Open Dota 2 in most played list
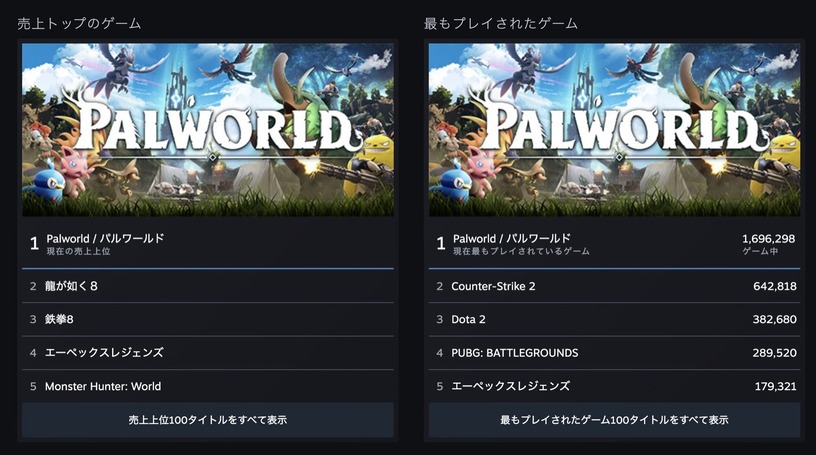Image resolution: width=816 pixels, height=455 pixels. 614,319
